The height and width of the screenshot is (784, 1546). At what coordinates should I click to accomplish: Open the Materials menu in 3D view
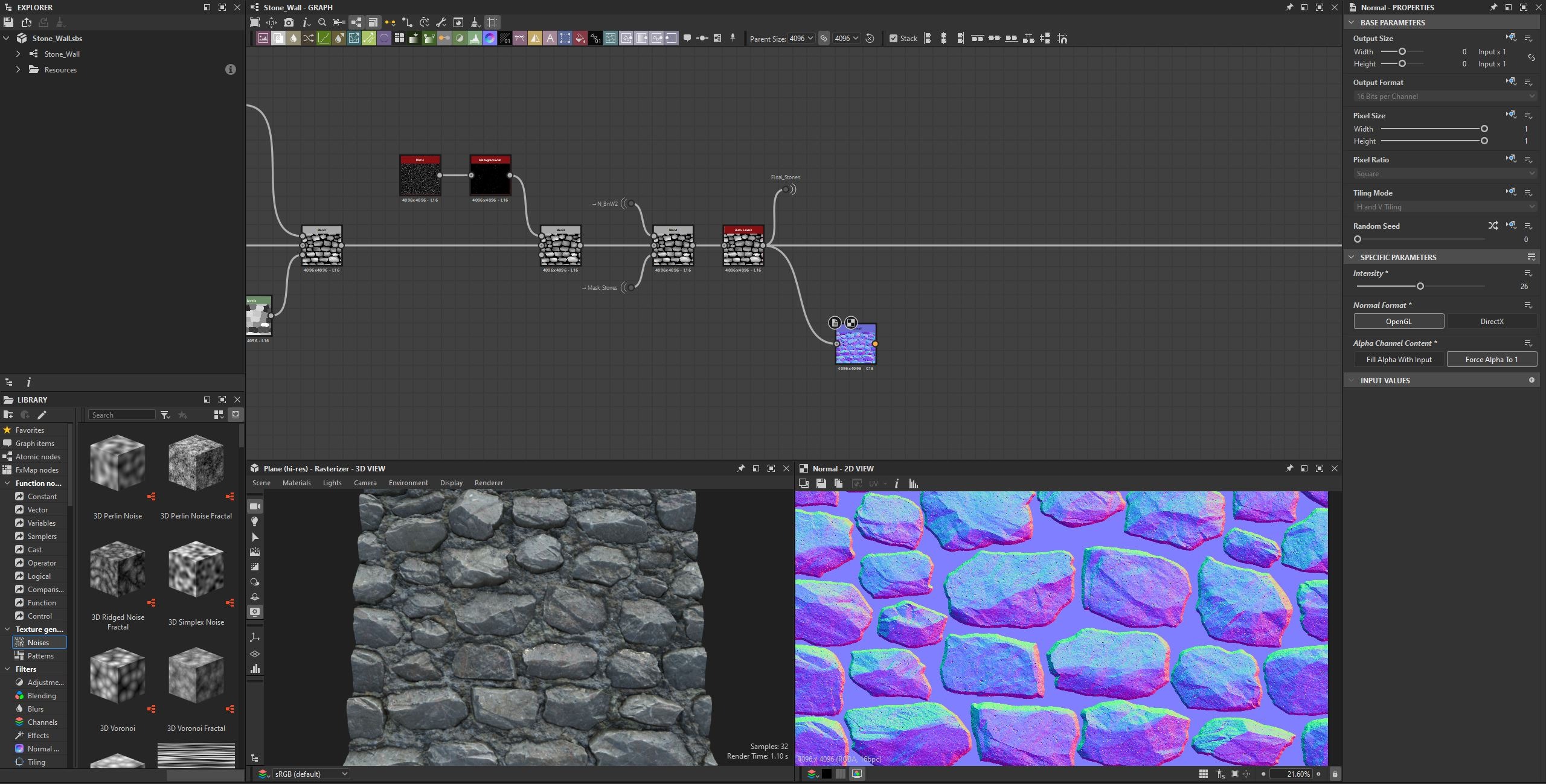[296, 483]
